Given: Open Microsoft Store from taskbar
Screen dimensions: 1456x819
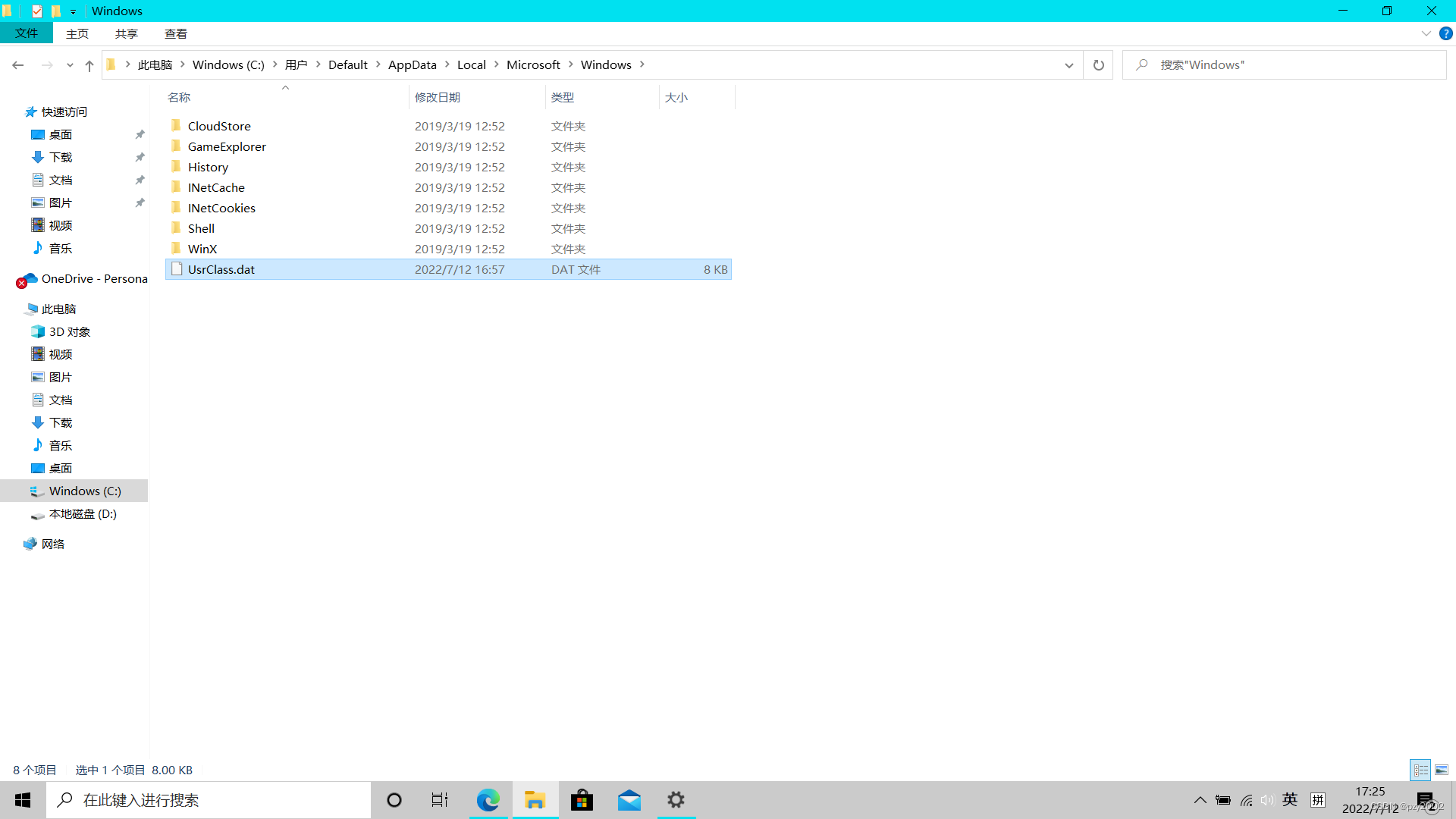Looking at the screenshot, I should point(582,800).
